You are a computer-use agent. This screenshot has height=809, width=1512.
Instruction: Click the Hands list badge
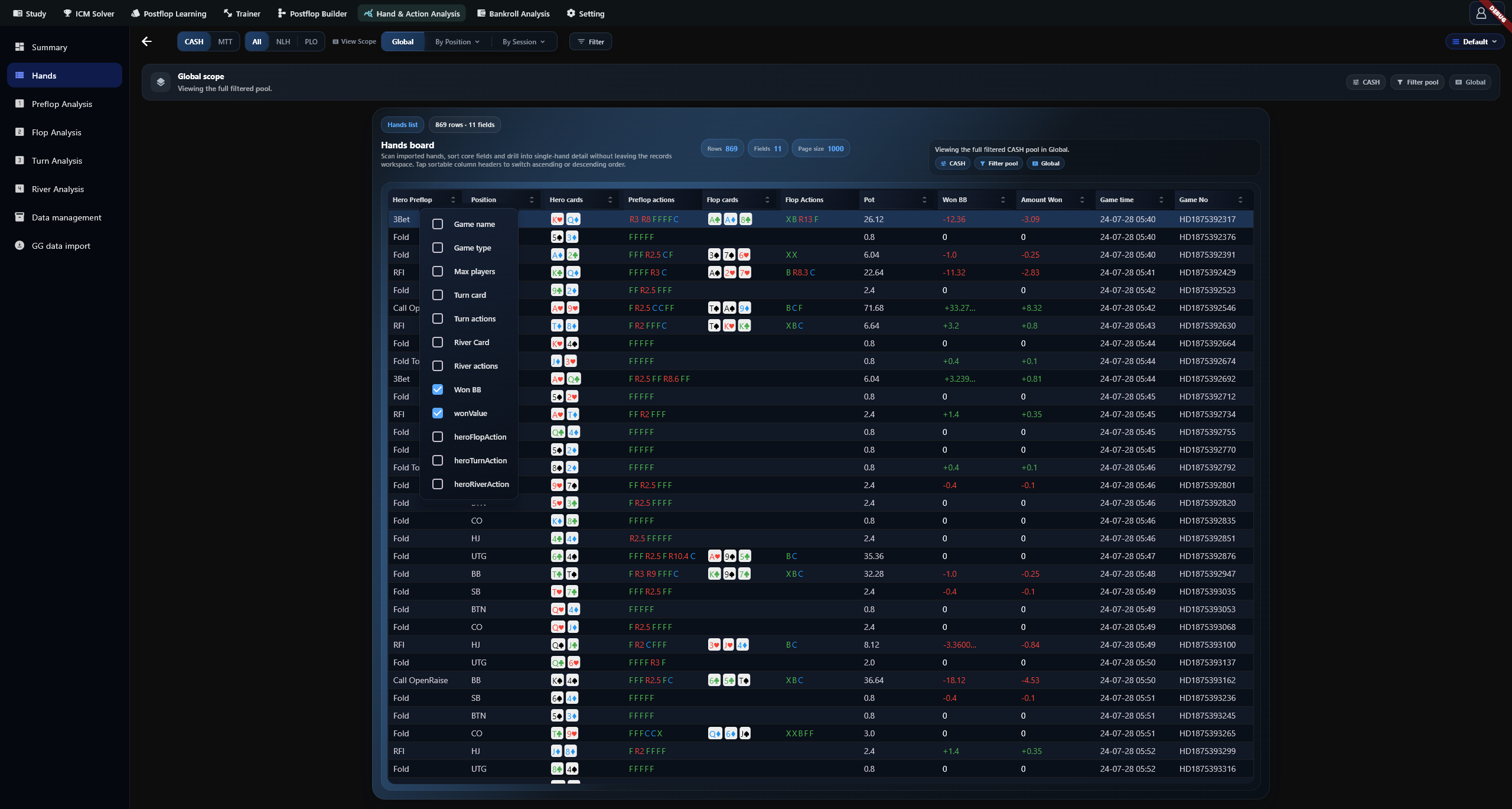pyautogui.click(x=402, y=125)
